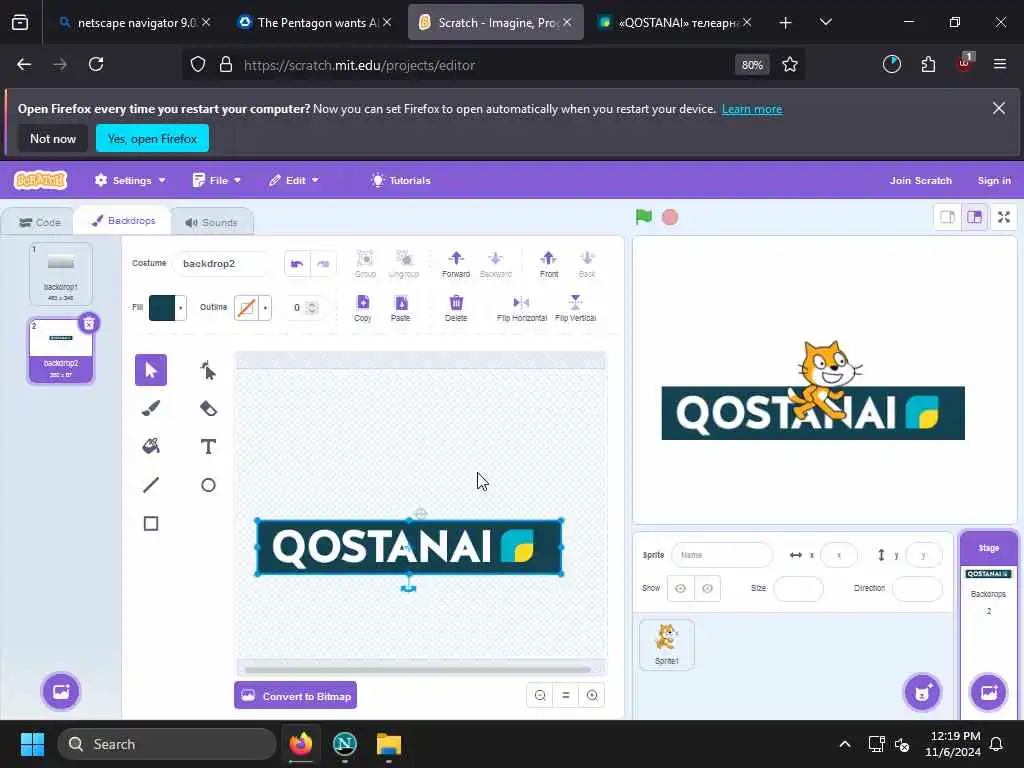Select the Rectangle tool
This screenshot has width=1024, height=768.
pos(151,524)
